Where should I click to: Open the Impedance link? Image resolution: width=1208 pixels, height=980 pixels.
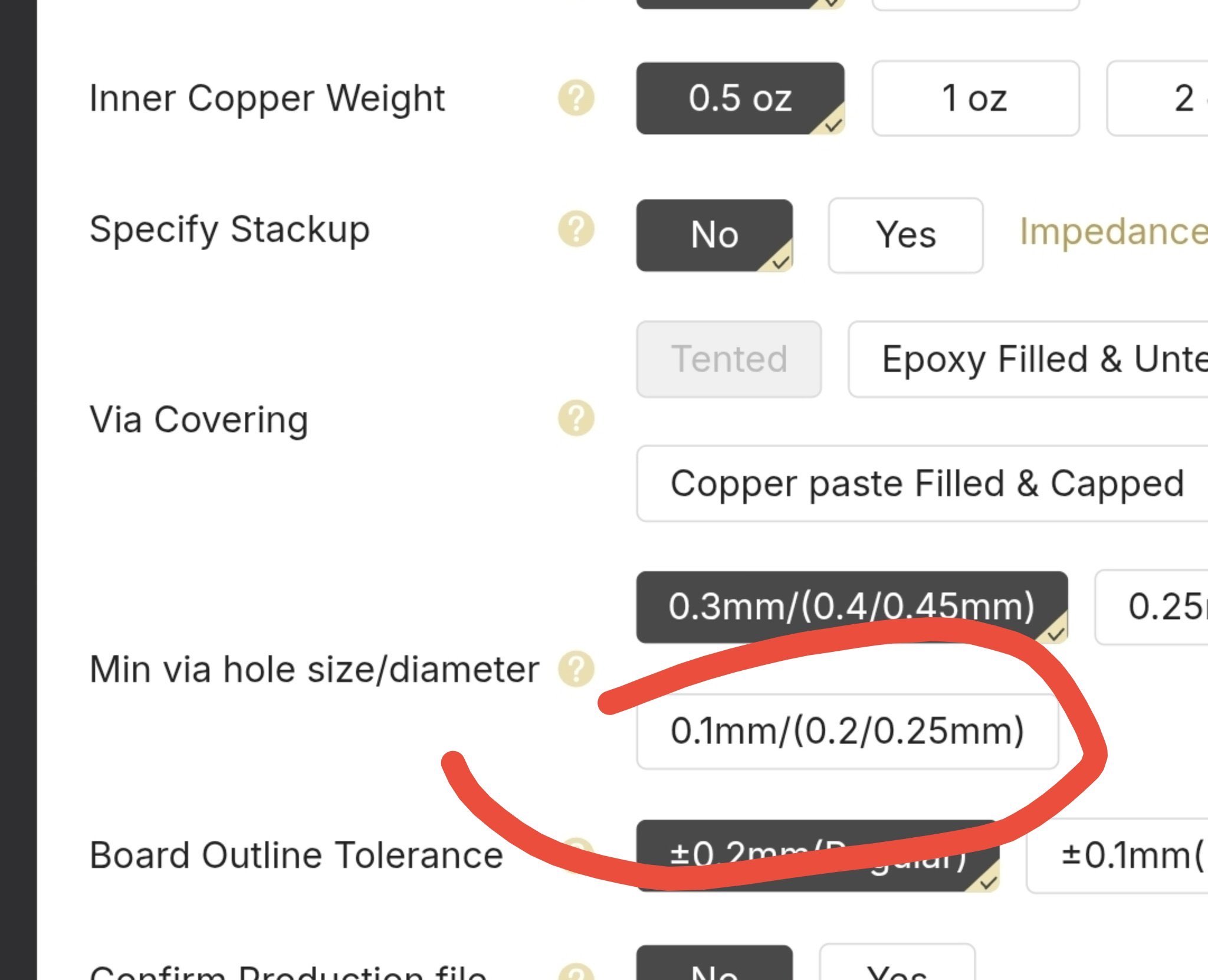tap(1114, 231)
